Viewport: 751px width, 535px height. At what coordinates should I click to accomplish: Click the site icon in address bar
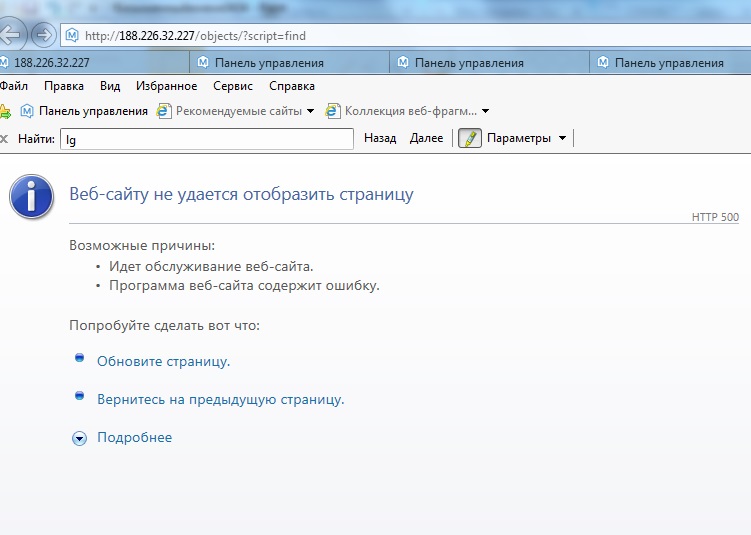coord(72,35)
